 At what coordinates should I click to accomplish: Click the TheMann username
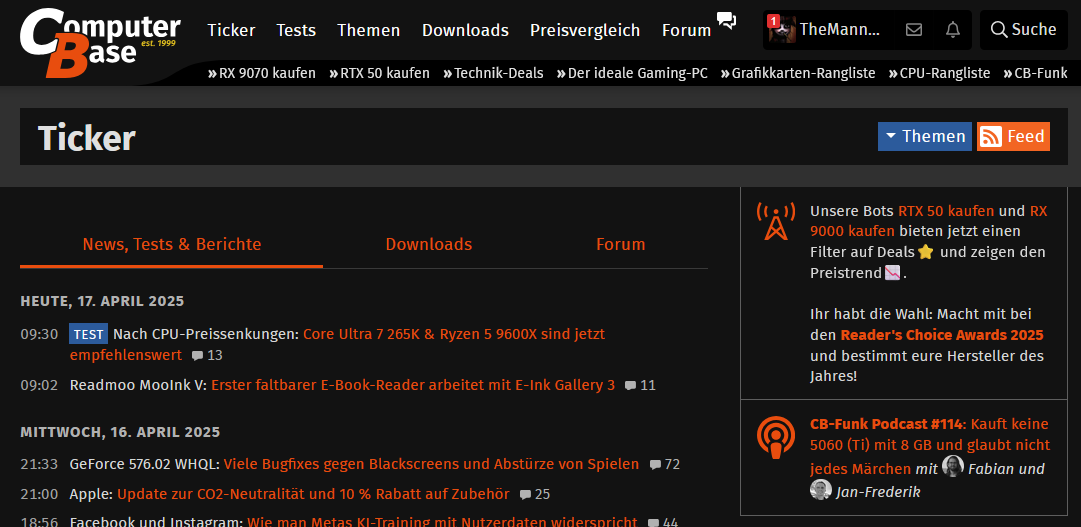pyautogui.click(x=840, y=30)
